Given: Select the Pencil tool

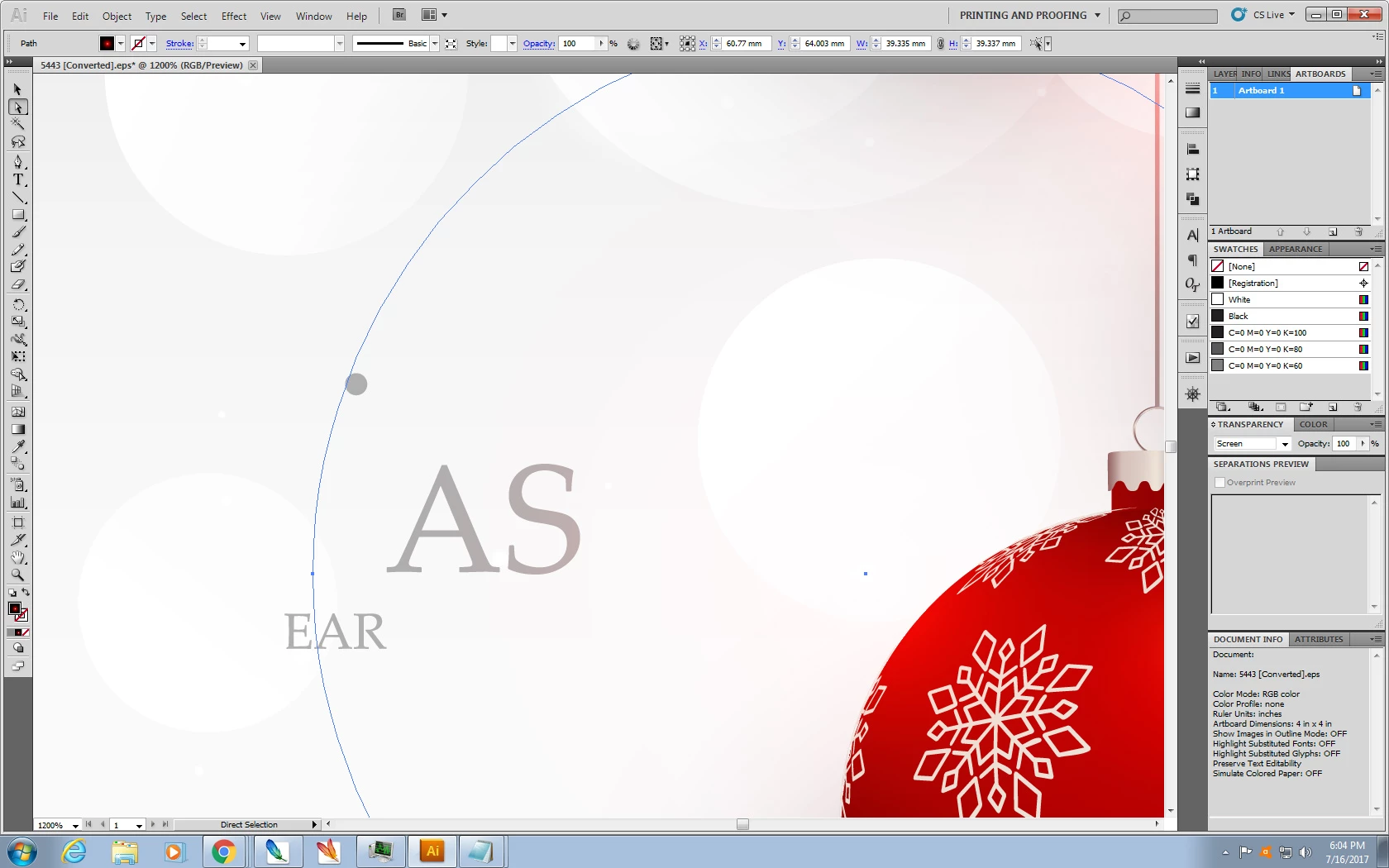Looking at the screenshot, I should pyautogui.click(x=17, y=250).
